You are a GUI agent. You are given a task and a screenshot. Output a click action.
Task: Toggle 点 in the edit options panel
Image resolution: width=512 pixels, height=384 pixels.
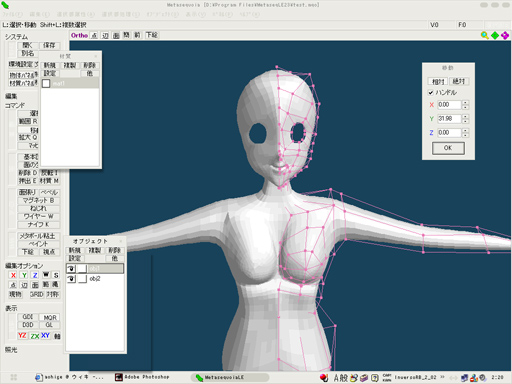[13, 285]
